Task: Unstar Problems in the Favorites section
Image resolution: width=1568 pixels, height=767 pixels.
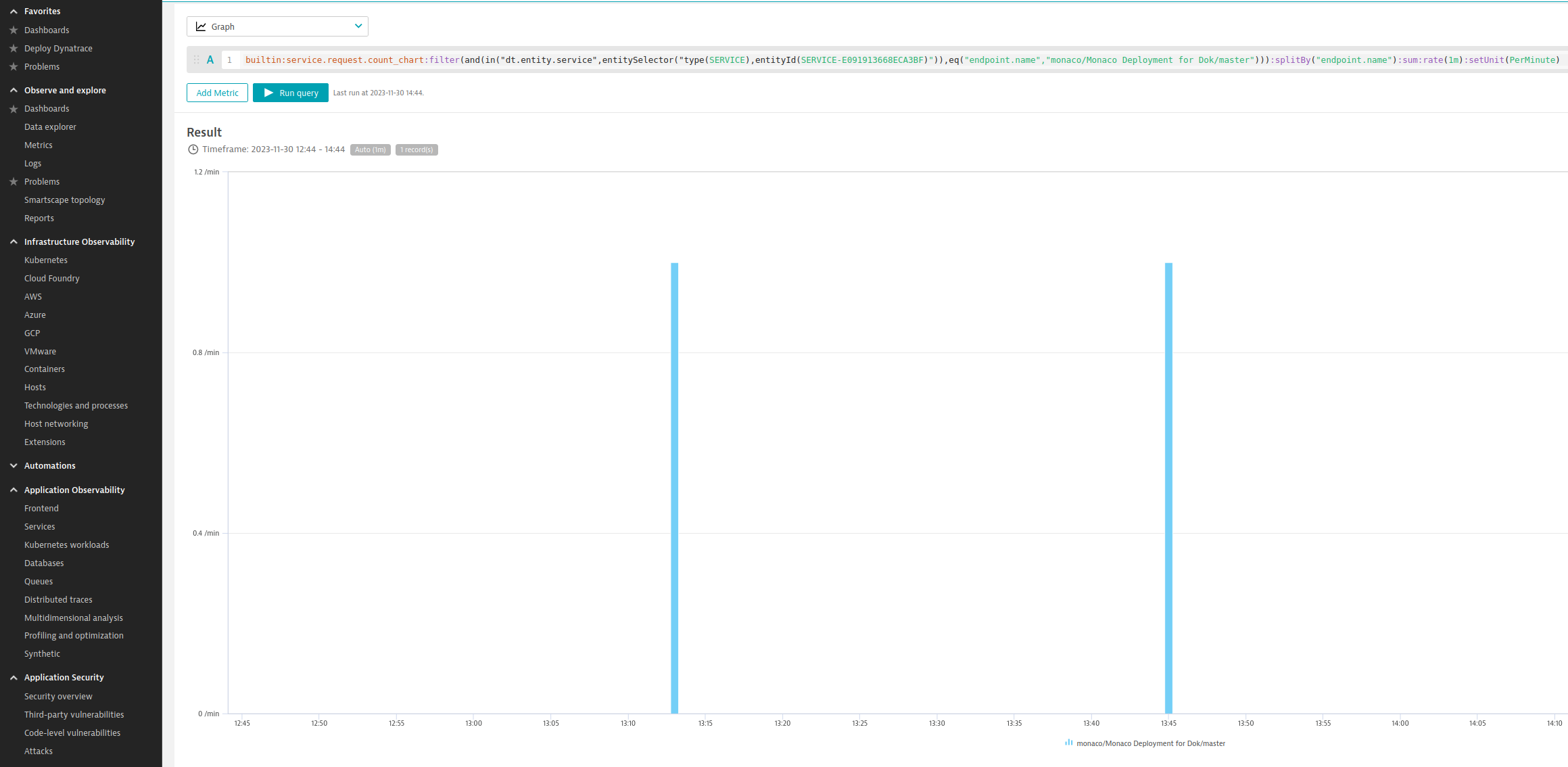Action: (12, 66)
